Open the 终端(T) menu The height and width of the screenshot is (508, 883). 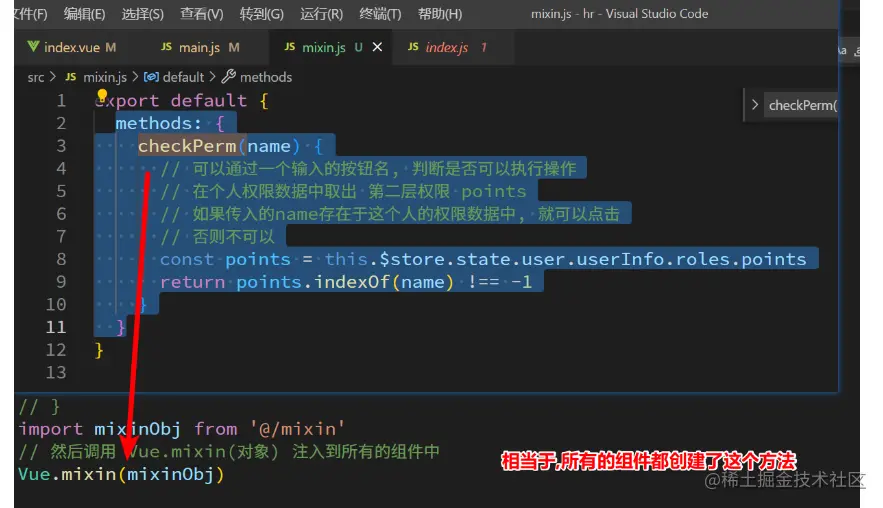(380, 14)
